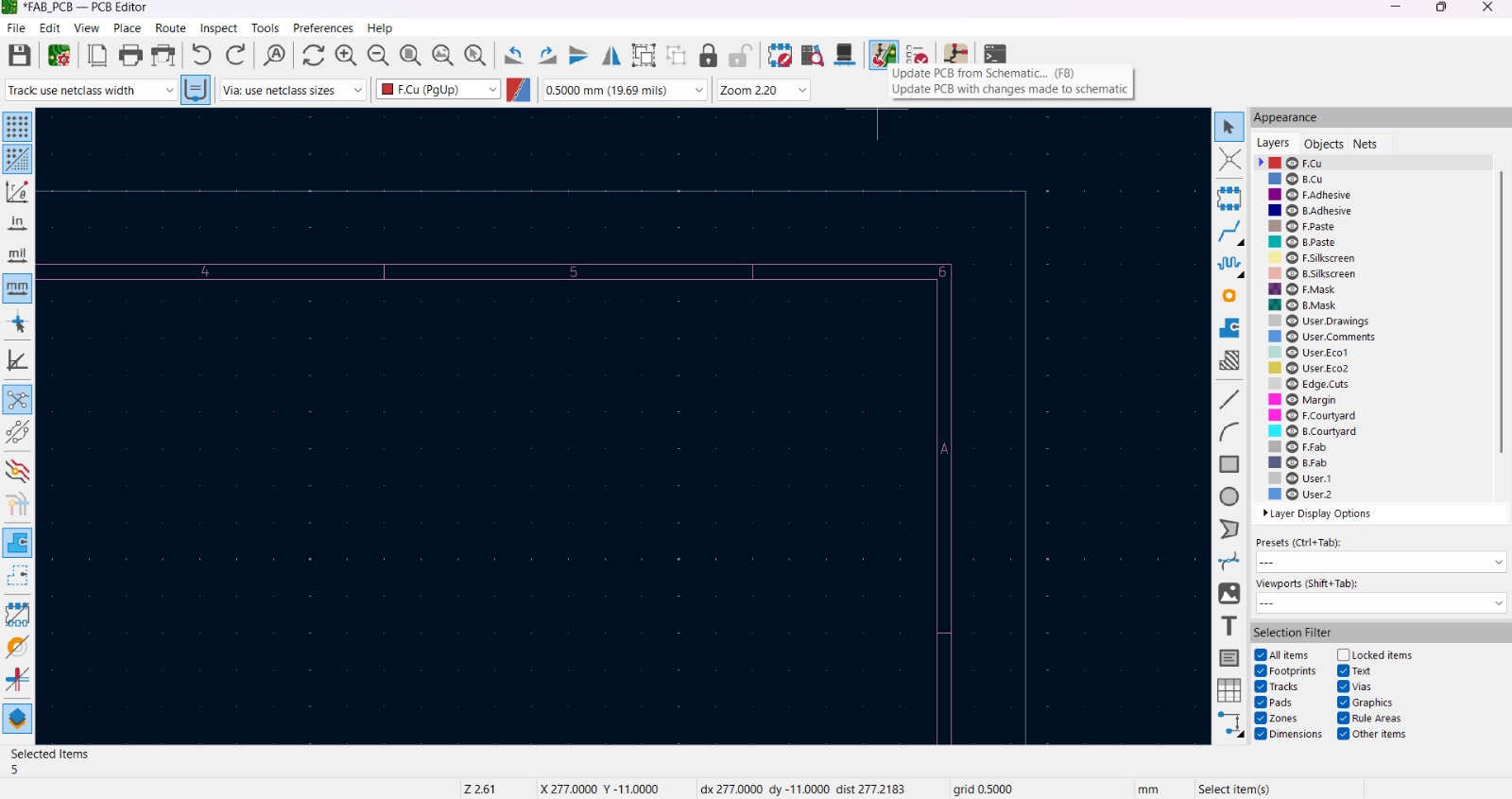This screenshot has height=799, width=1512.
Task: Undo the last edit
Action: pyautogui.click(x=201, y=56)
